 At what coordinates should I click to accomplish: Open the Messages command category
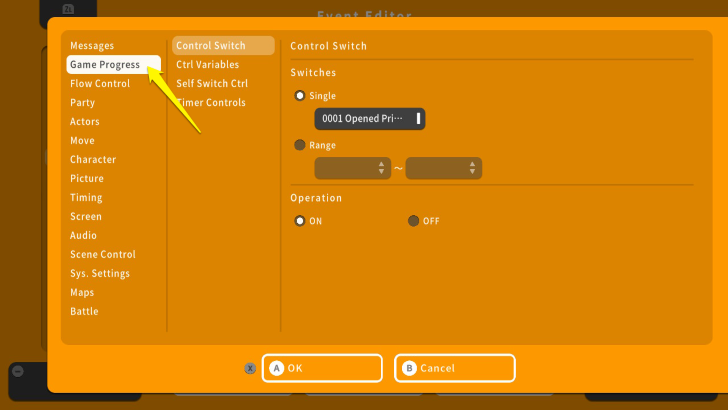pos(92,46)
